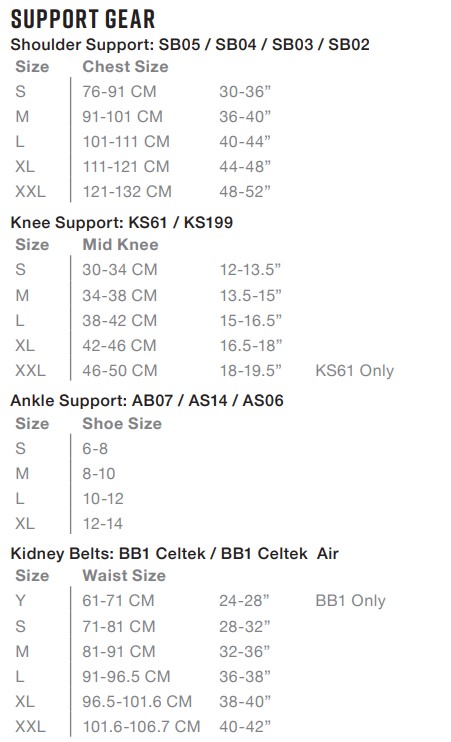The height and width of the screenshot is (742, 451).
Task: Click the SUPPORT GEAR heading
Action: pos(83,19)
